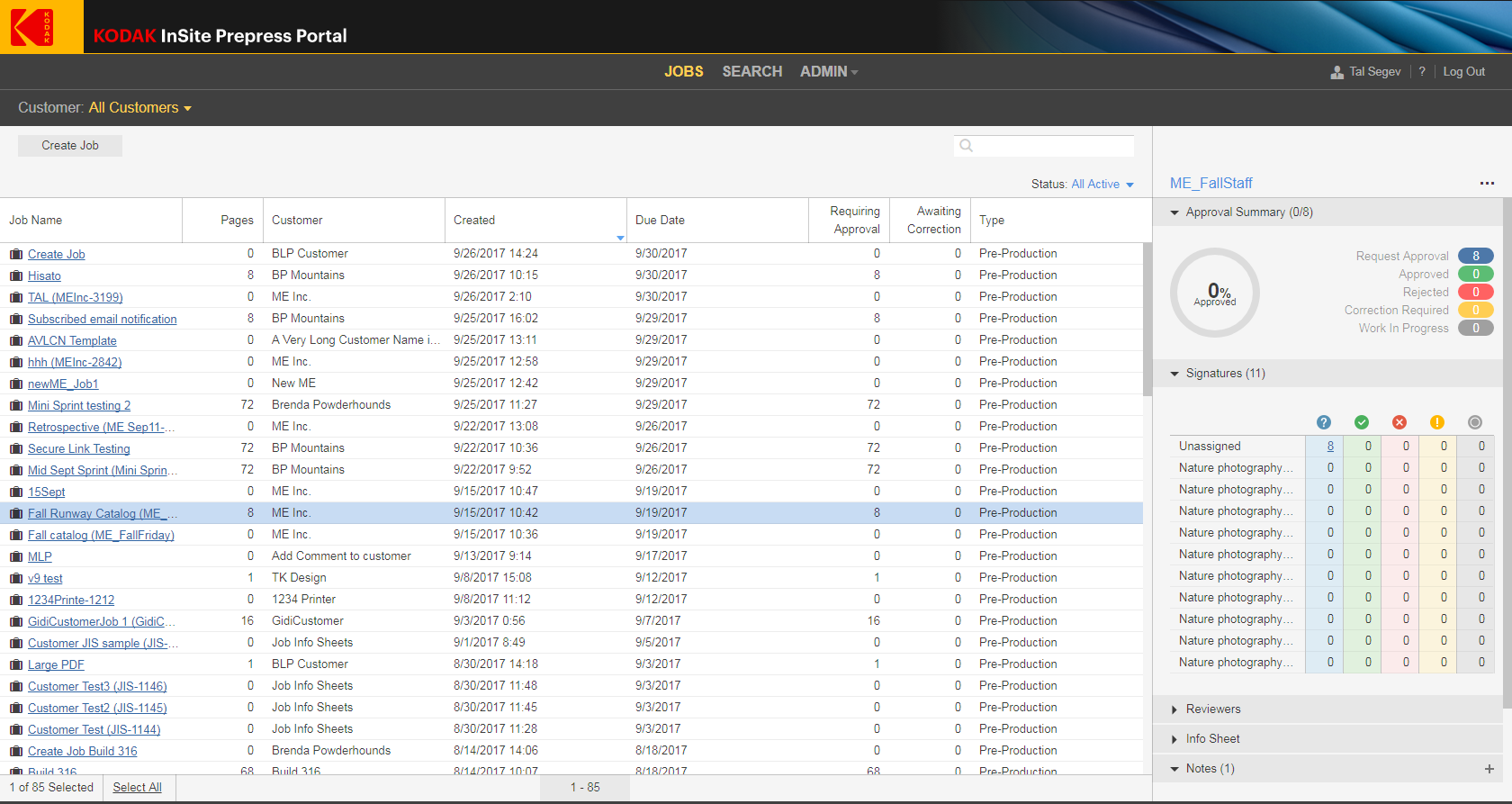Click the red X rejected column icon

click(1399, 422)
